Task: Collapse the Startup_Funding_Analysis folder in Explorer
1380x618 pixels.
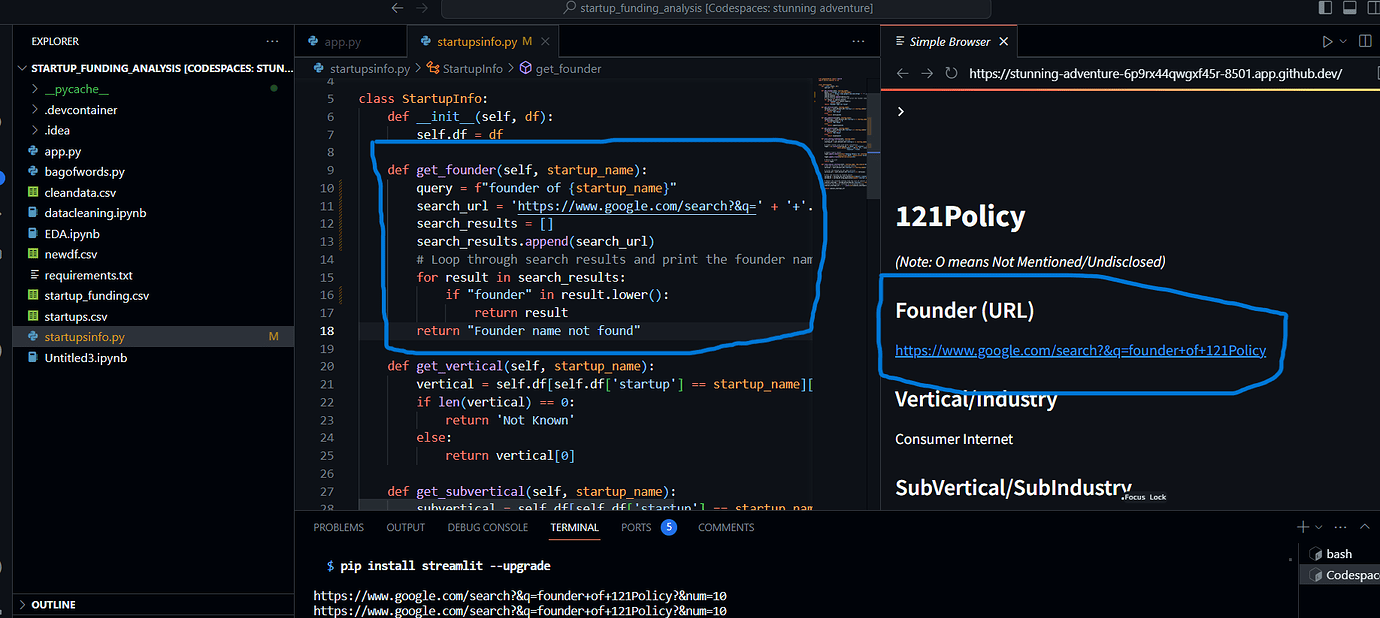Action: pyautogui.click(x=23, y=67)
